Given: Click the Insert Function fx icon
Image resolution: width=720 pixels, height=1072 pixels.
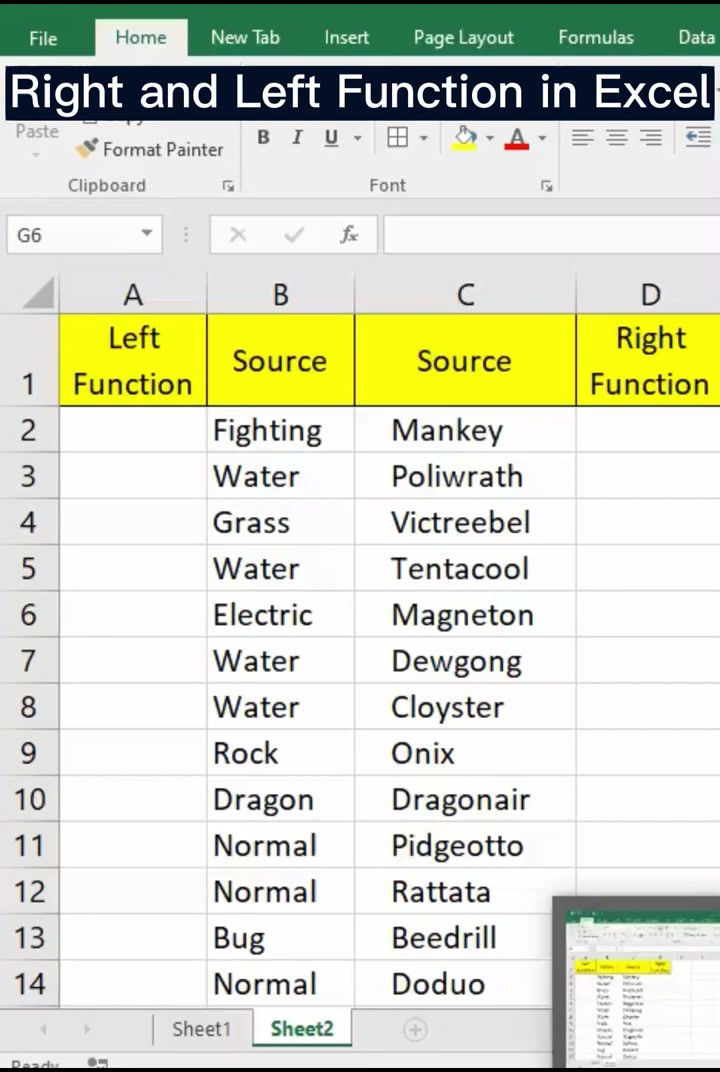Looking at the screenshot, I should click(349, 235).
